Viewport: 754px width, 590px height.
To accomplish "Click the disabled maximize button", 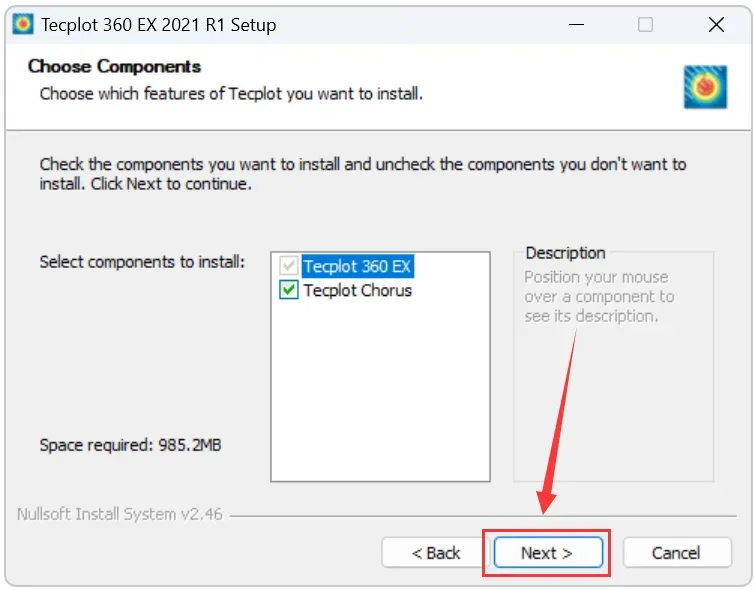I will (645, 24).
